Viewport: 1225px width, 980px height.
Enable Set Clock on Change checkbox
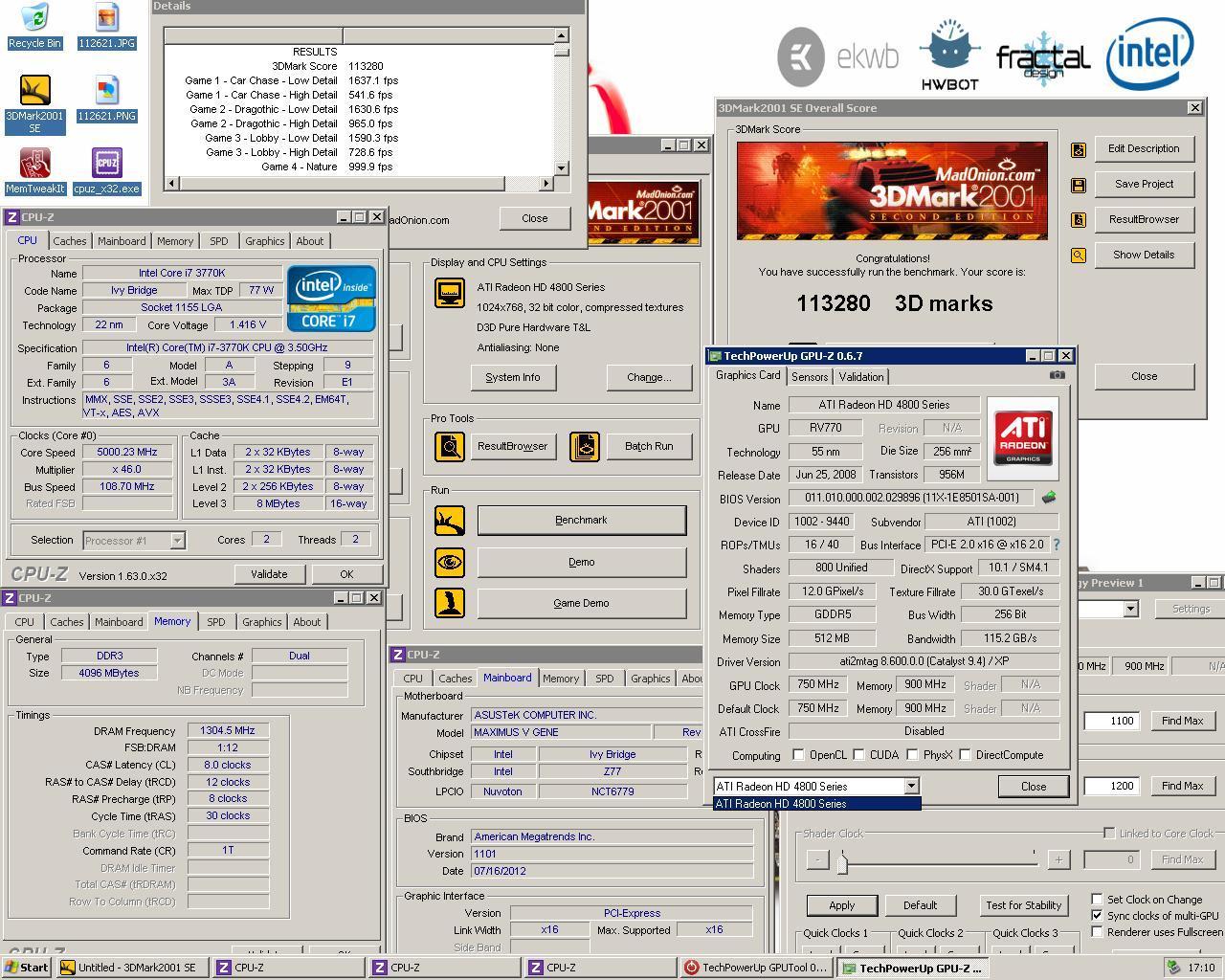tap(1097, 900)
